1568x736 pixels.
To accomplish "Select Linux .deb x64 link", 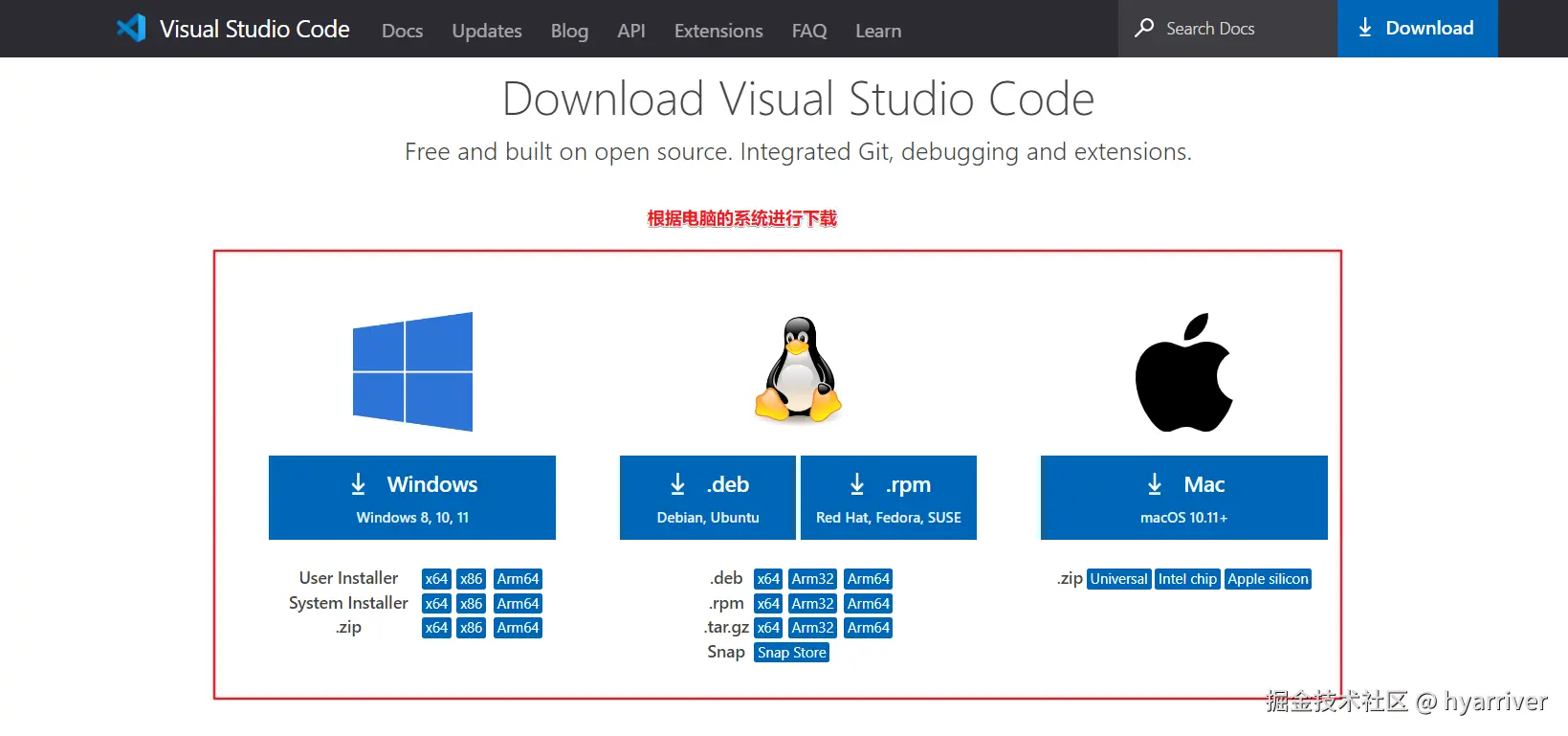I will coord(768,579).
